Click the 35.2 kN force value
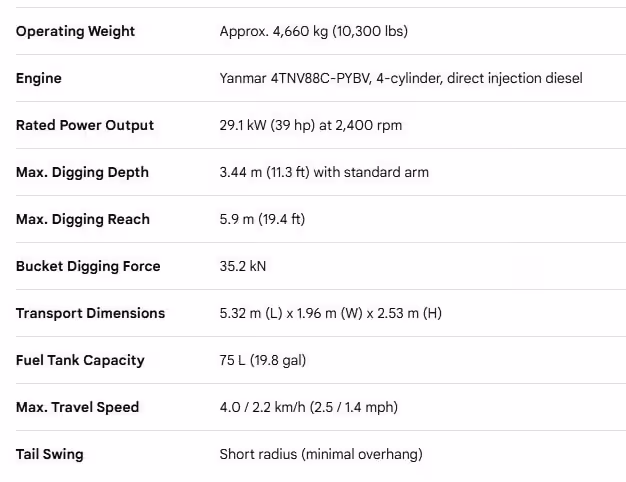 click(243, 266)
